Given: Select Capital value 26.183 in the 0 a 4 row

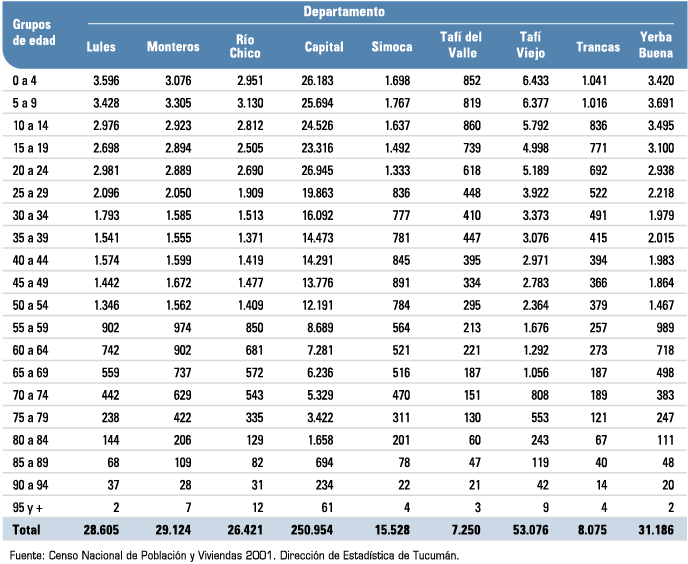Looking at the screenshot, I should (x=317, y=81).
